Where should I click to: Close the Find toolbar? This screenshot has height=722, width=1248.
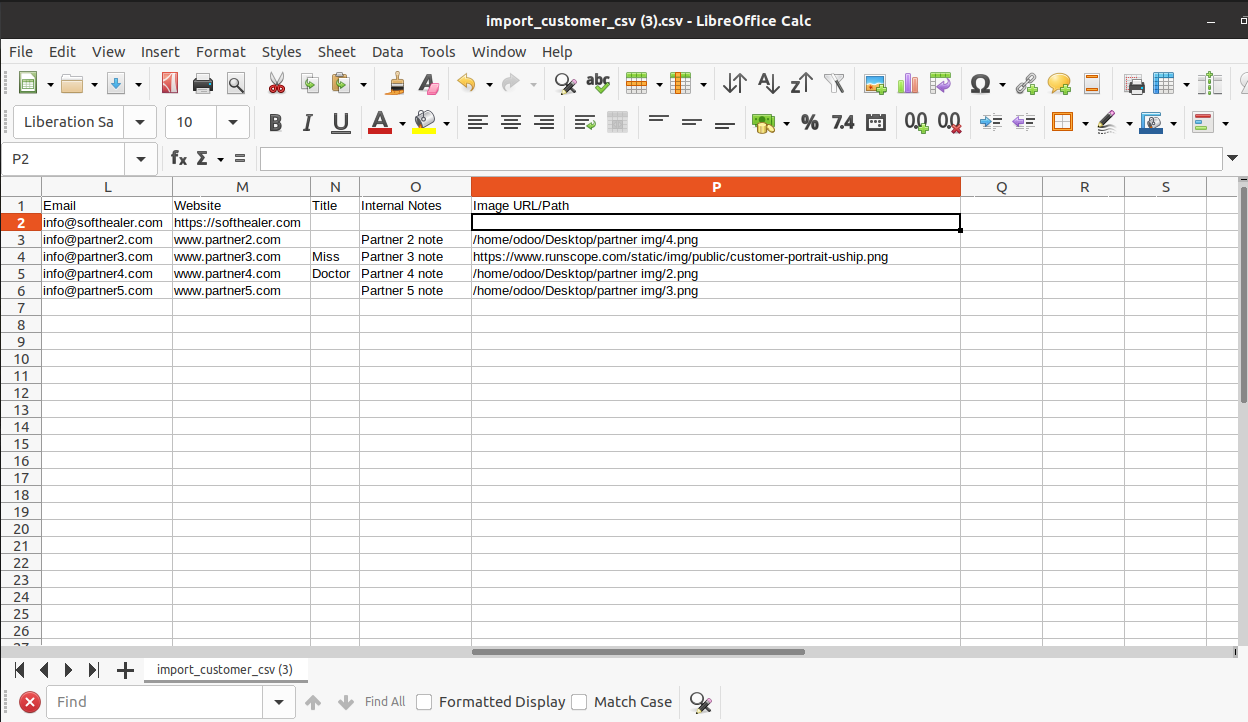coord(30,702)
